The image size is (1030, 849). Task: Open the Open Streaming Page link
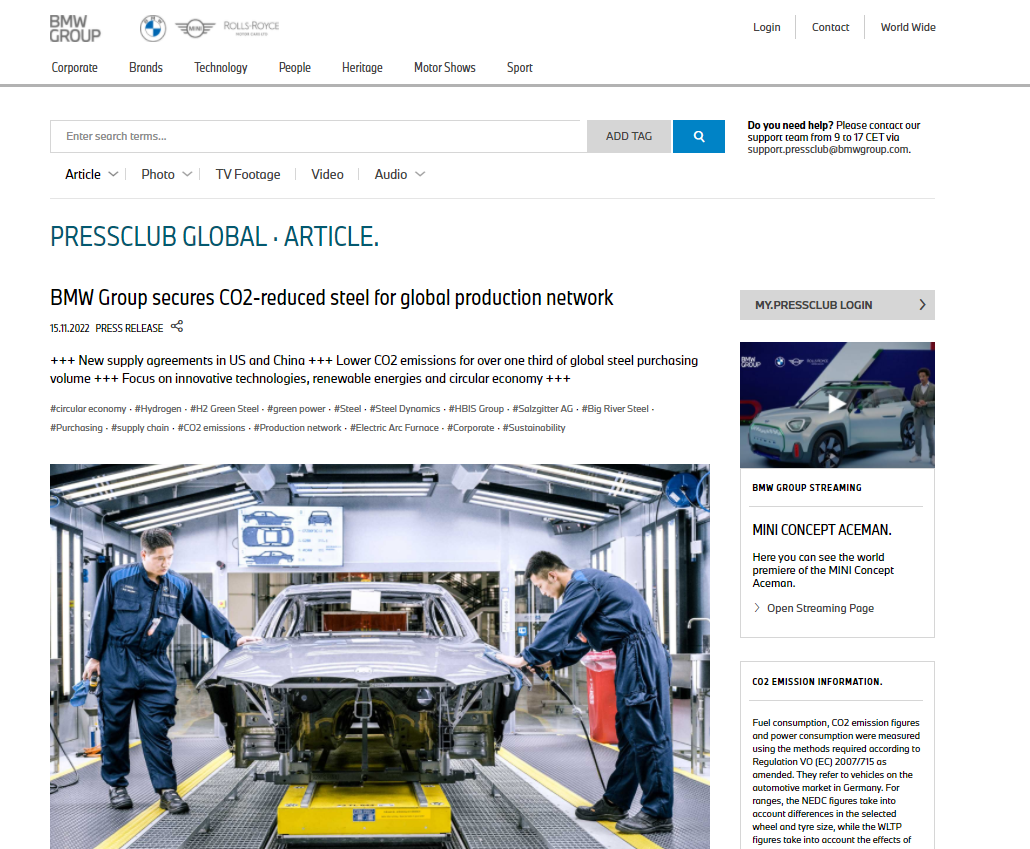point(820,608)
